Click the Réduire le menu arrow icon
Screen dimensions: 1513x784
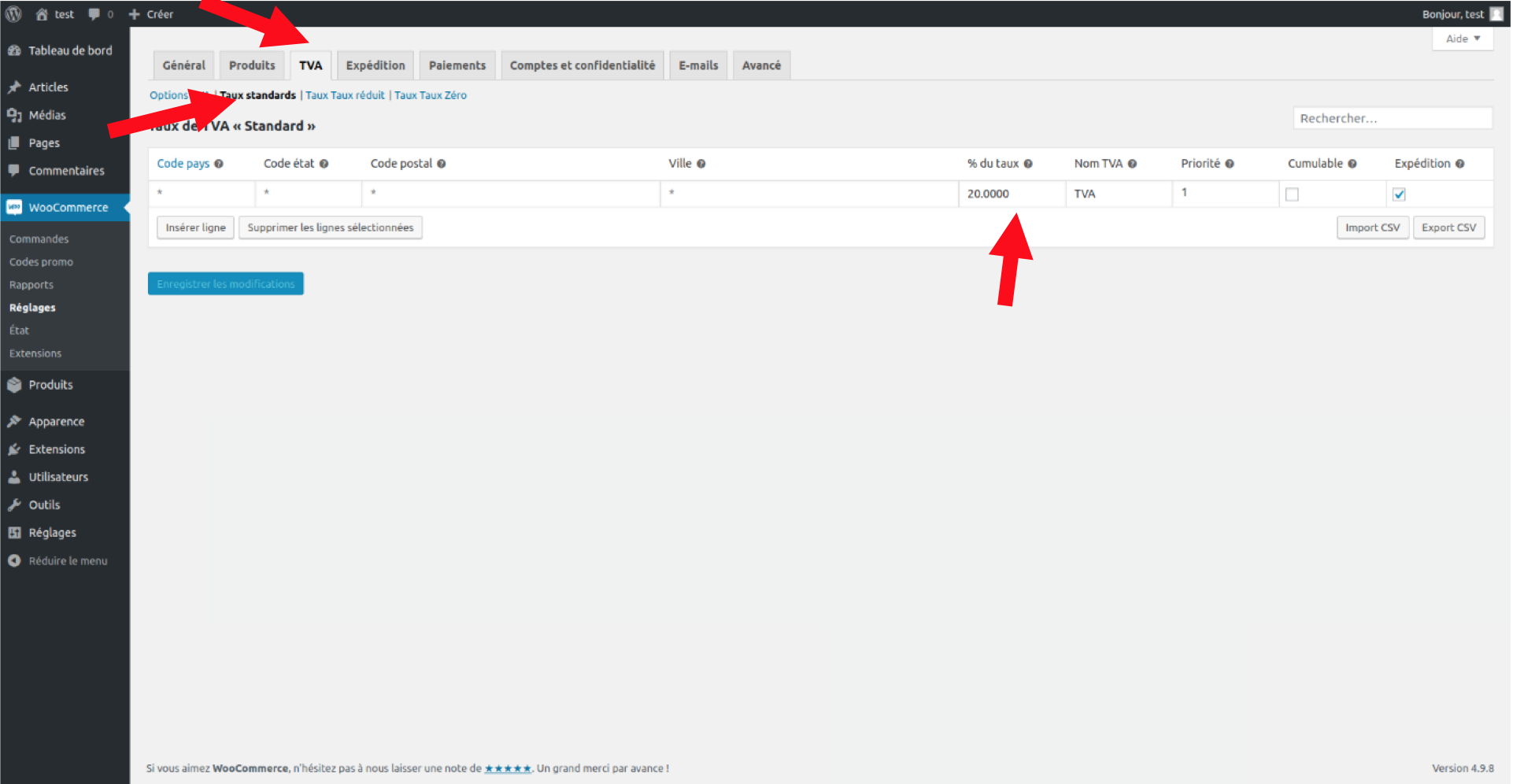[14, 560]
